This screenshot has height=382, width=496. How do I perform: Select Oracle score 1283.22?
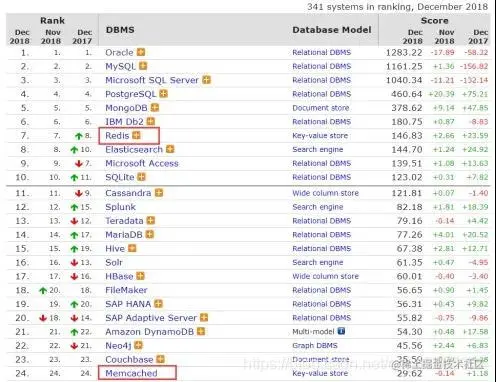[404, 53]
